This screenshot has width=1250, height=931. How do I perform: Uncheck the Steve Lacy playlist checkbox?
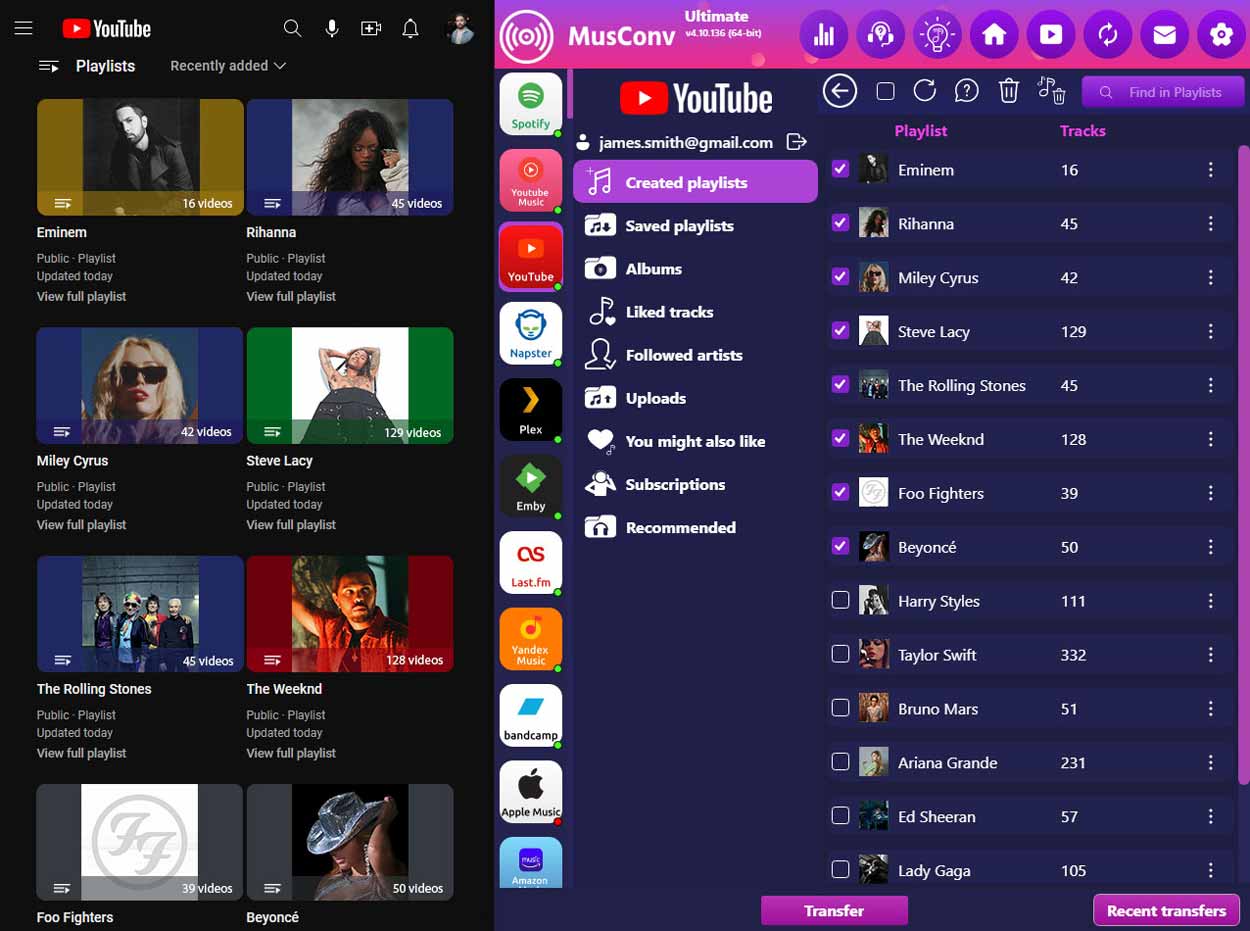[840, 331]
